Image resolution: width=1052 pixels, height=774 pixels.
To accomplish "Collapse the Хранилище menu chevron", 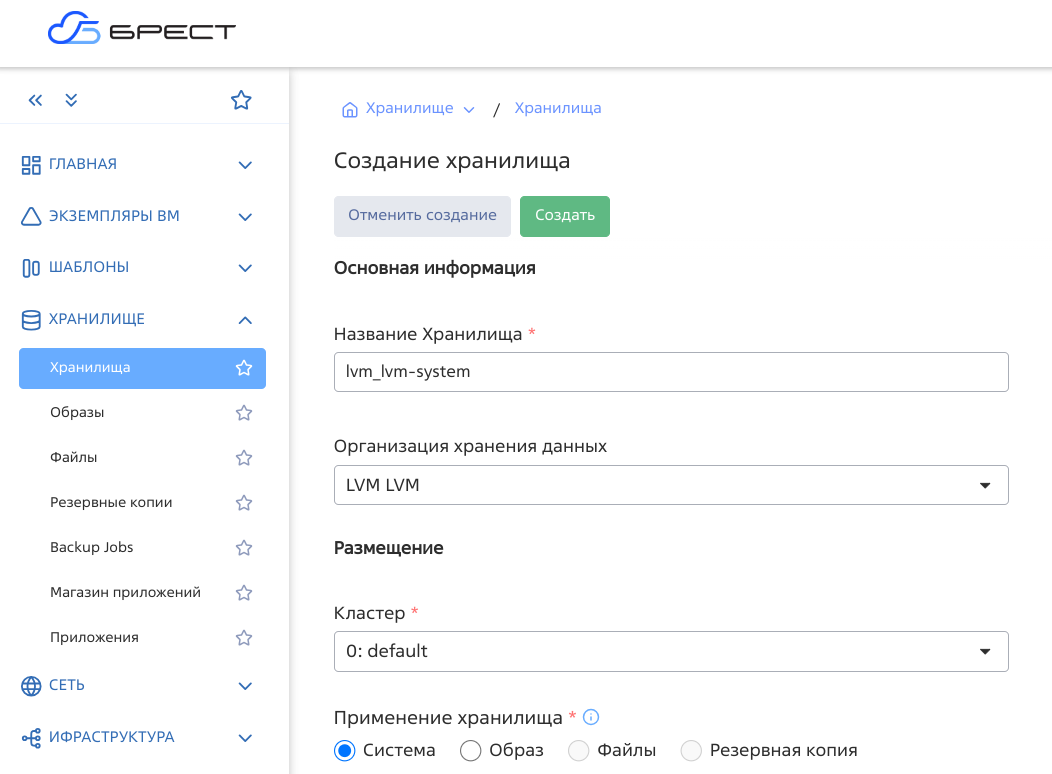I will 245,319.
